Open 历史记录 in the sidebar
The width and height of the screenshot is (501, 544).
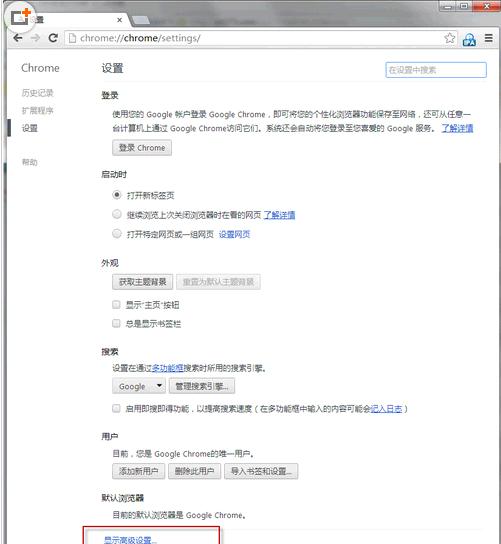pos(37,93)
